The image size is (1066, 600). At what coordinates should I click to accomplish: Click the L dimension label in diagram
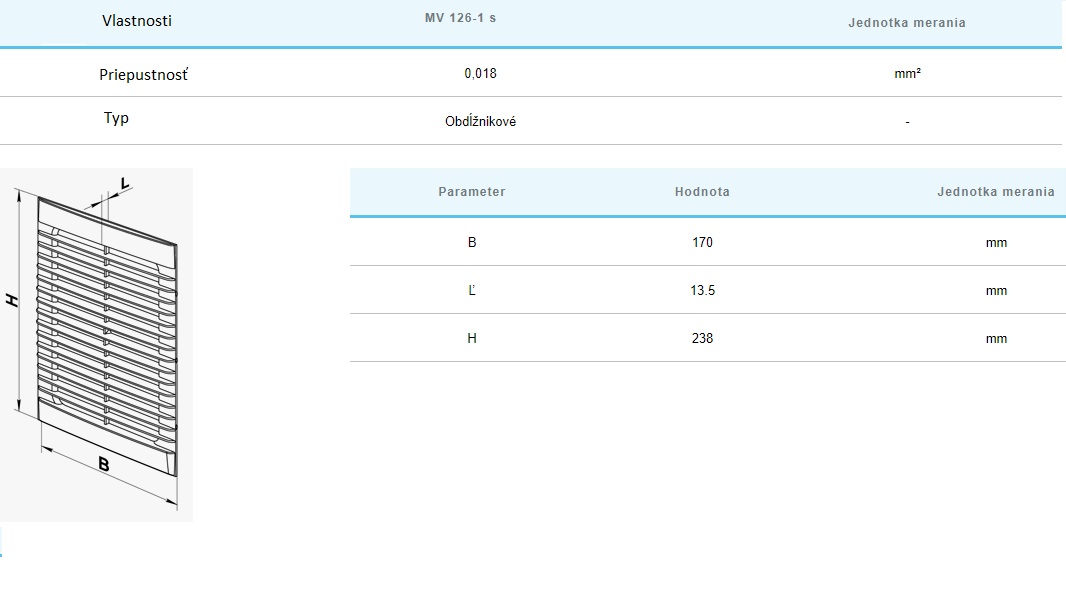point(124,183)
